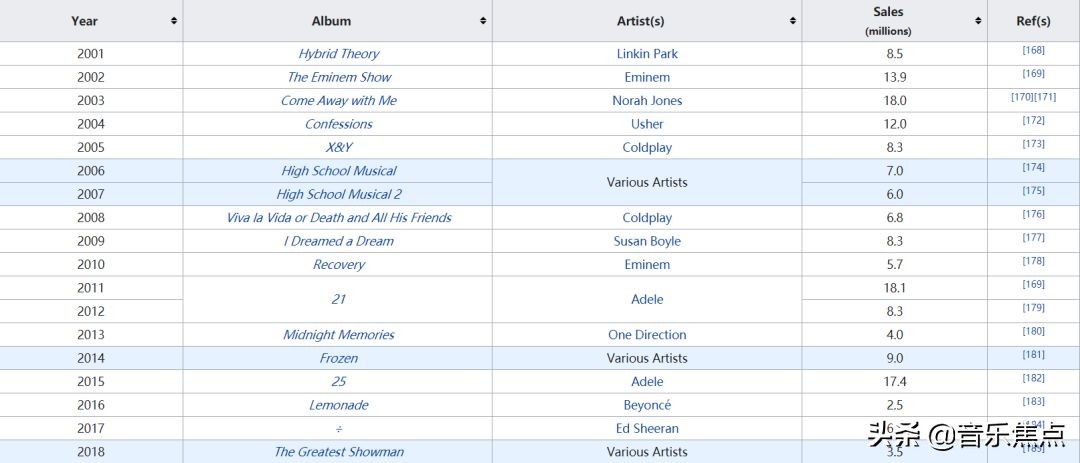Open reference footnote 168
The width and height of the screenshot is (1080, 463).
click(x=1033, y=50)
